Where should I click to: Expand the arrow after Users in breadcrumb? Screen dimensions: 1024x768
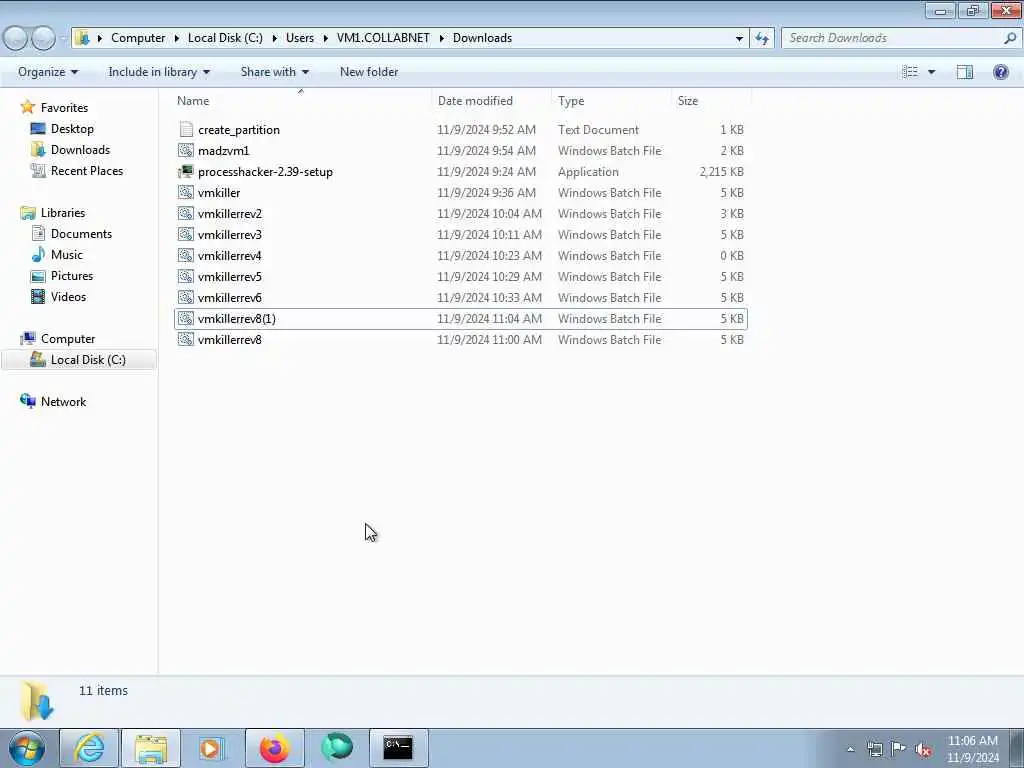326,38
